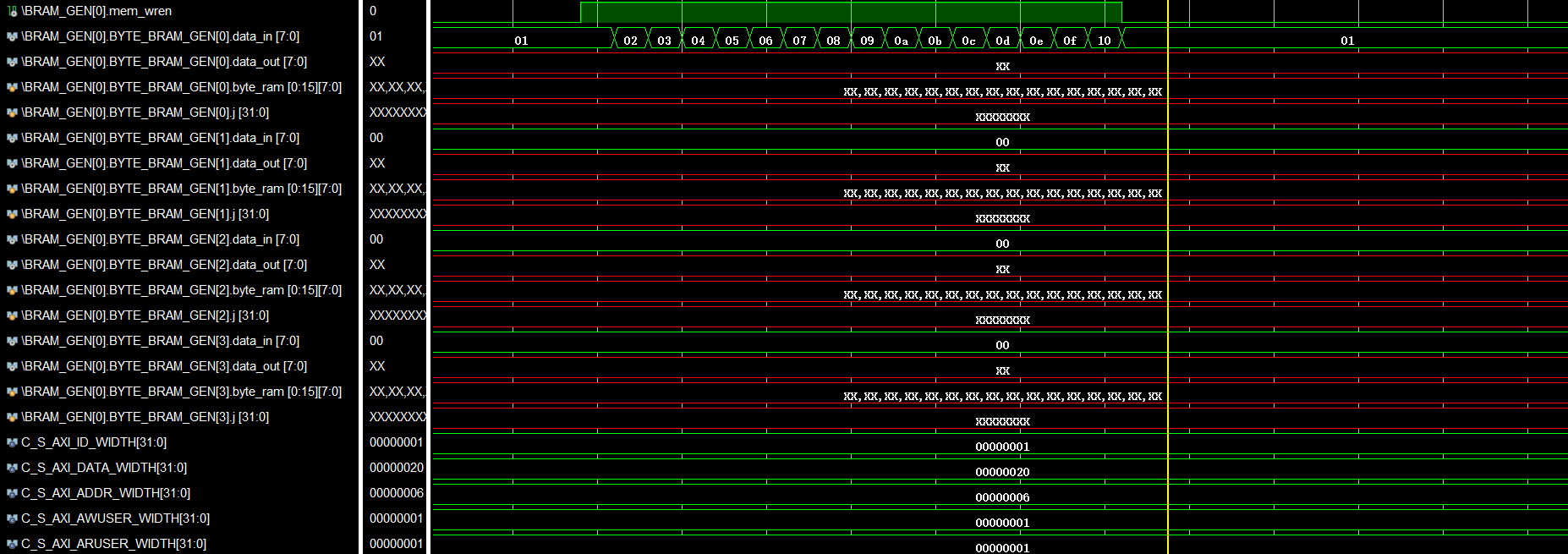
Task: Click waveform segment 04 on data_in
Action: pyautogui.click(x=698, y=39)
